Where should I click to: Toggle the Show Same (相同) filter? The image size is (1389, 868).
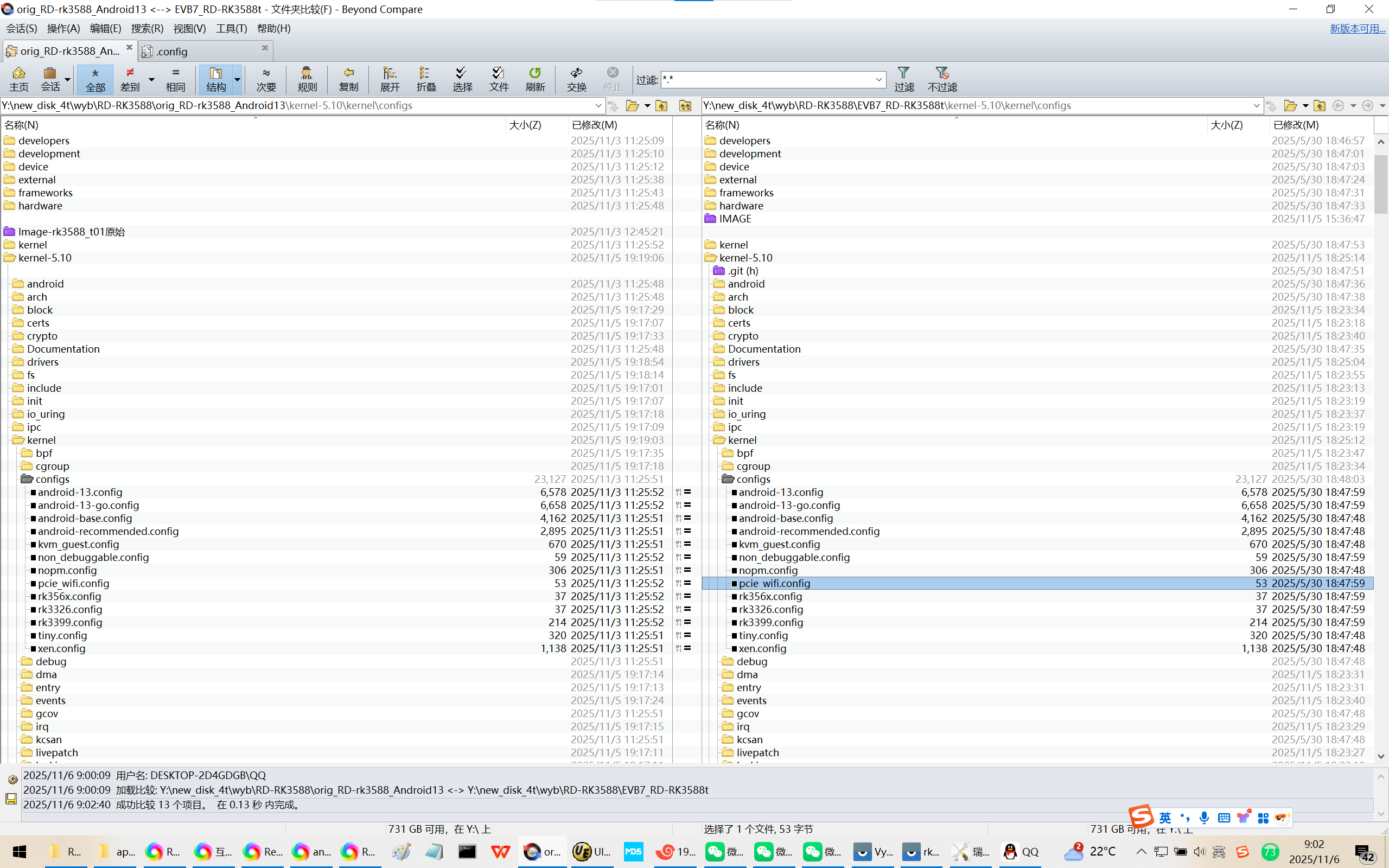click(175, 79)
